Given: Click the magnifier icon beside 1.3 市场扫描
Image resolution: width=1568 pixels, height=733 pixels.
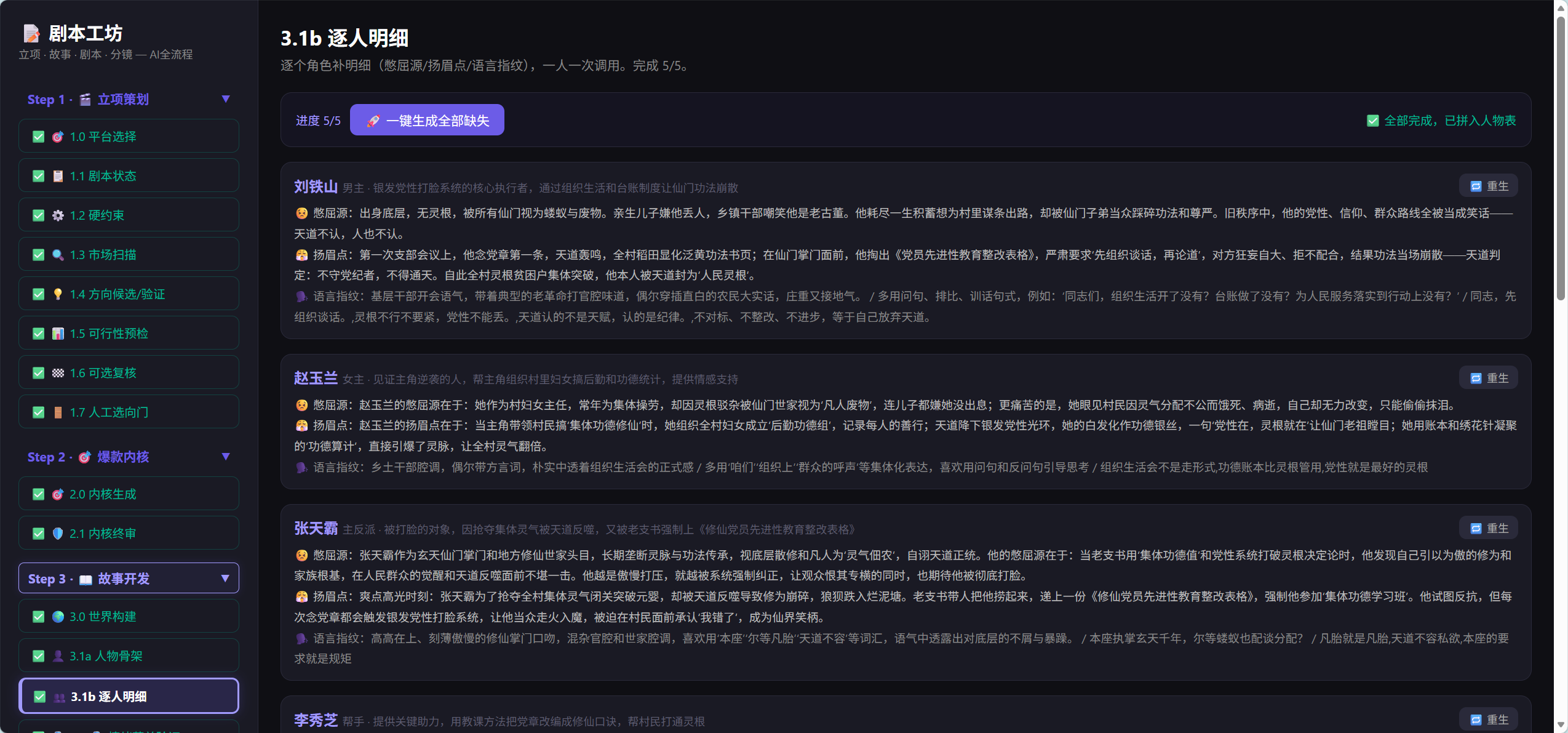Looking at the screenshot, I should [x=58, y=255].
